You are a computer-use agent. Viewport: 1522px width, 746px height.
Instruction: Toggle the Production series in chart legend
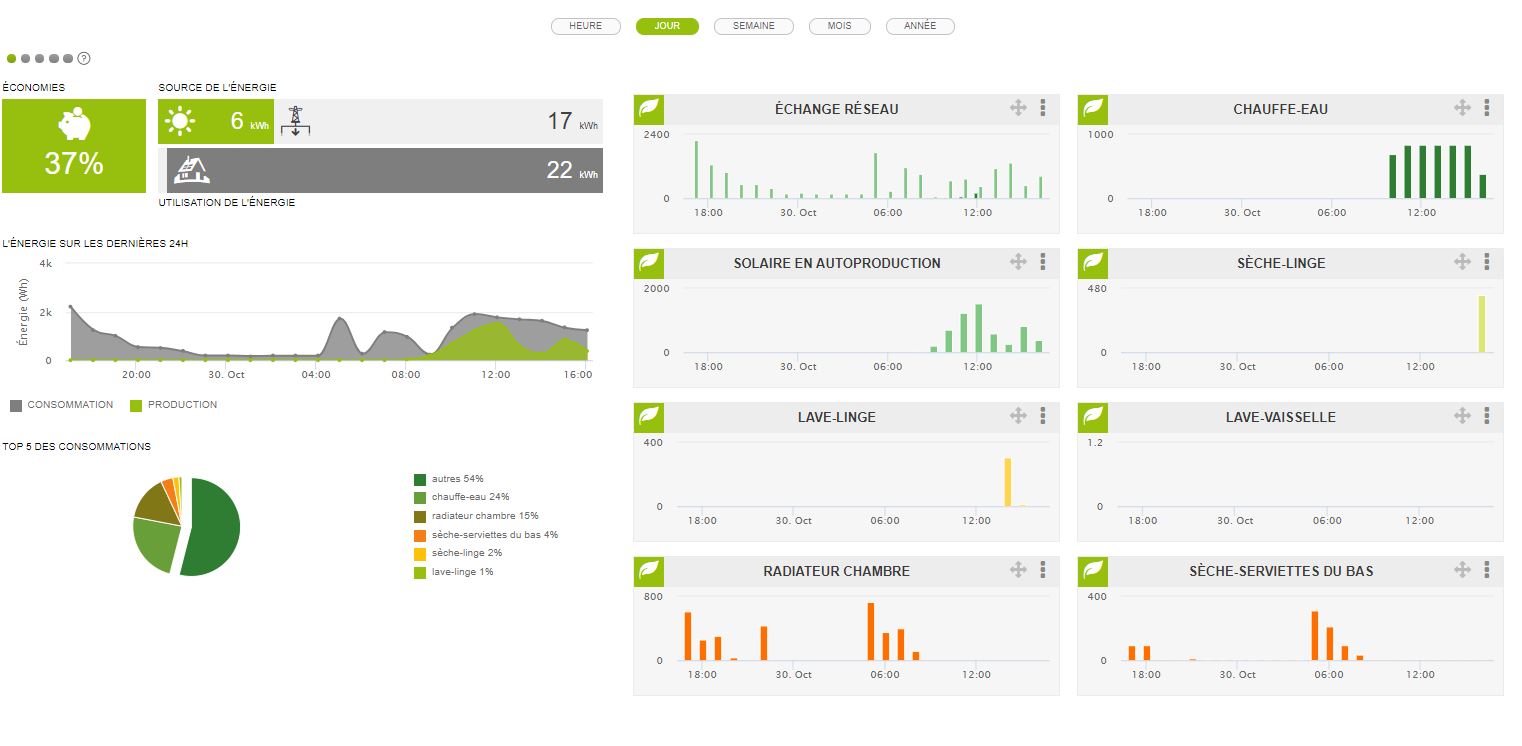click(137, 405)
